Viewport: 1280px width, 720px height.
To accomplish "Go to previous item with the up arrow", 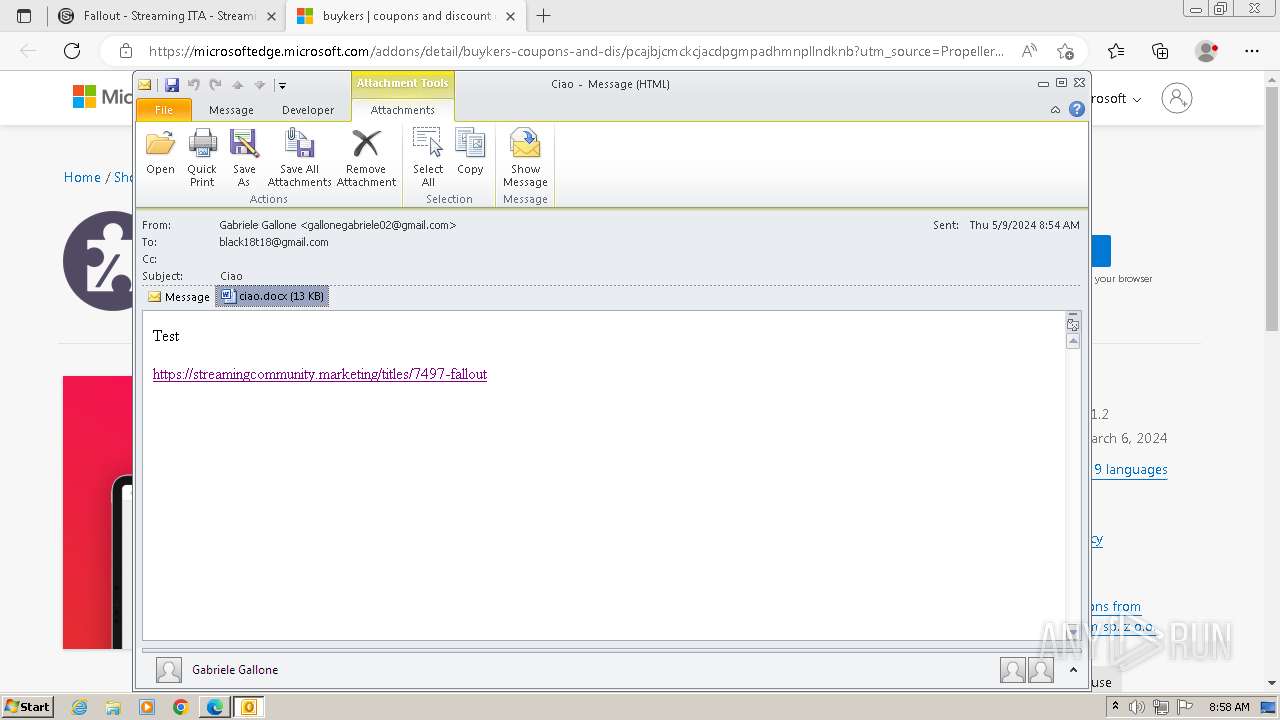I will tap(237, 85).
